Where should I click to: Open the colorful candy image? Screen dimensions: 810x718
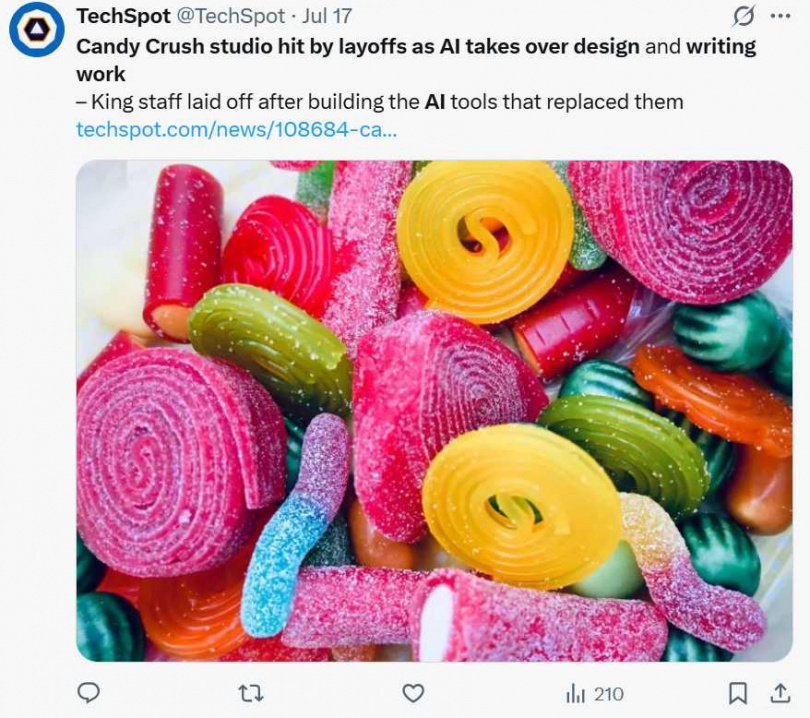434,410
